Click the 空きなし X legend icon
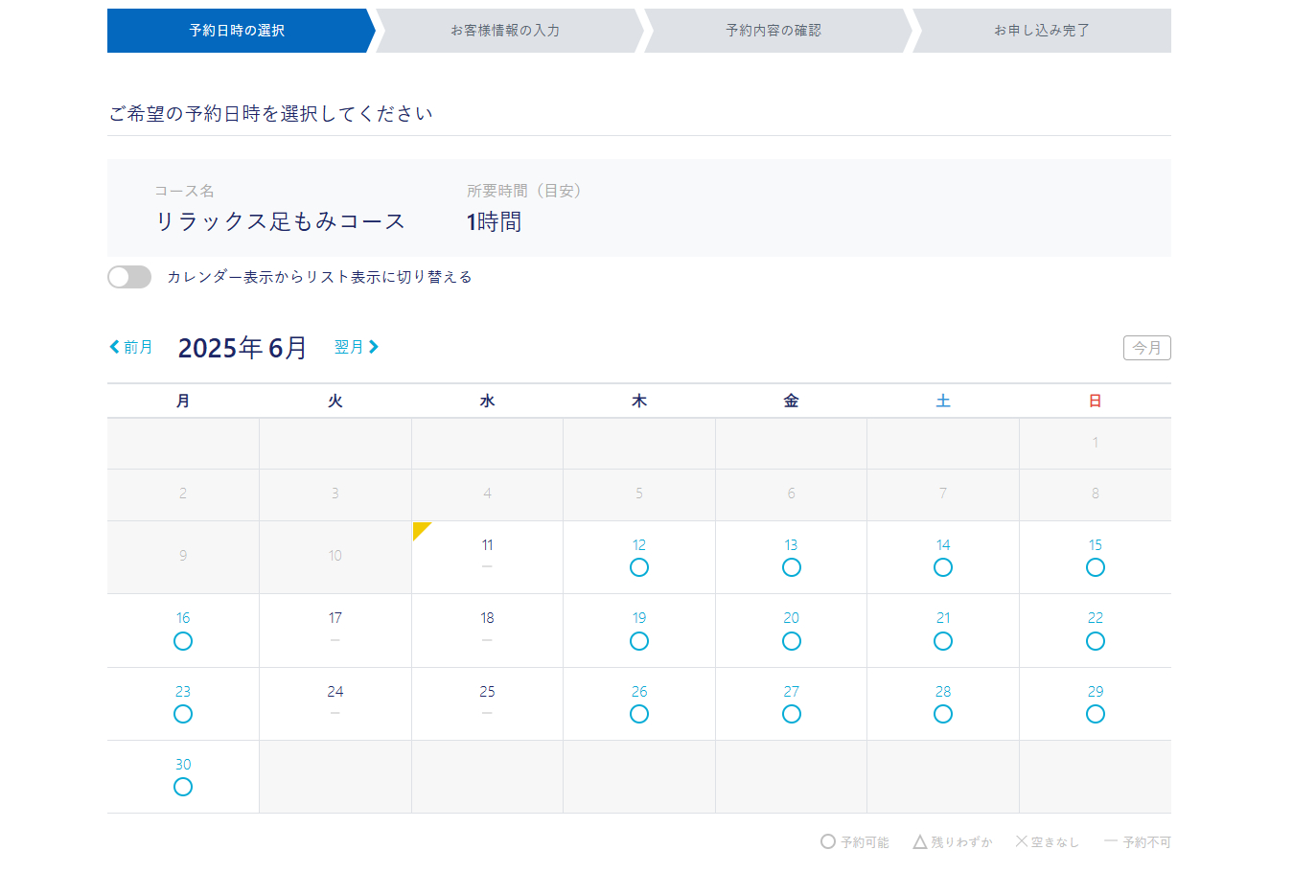Image resolution: width=1316 pixels, height=896 pixels. 1022,841
